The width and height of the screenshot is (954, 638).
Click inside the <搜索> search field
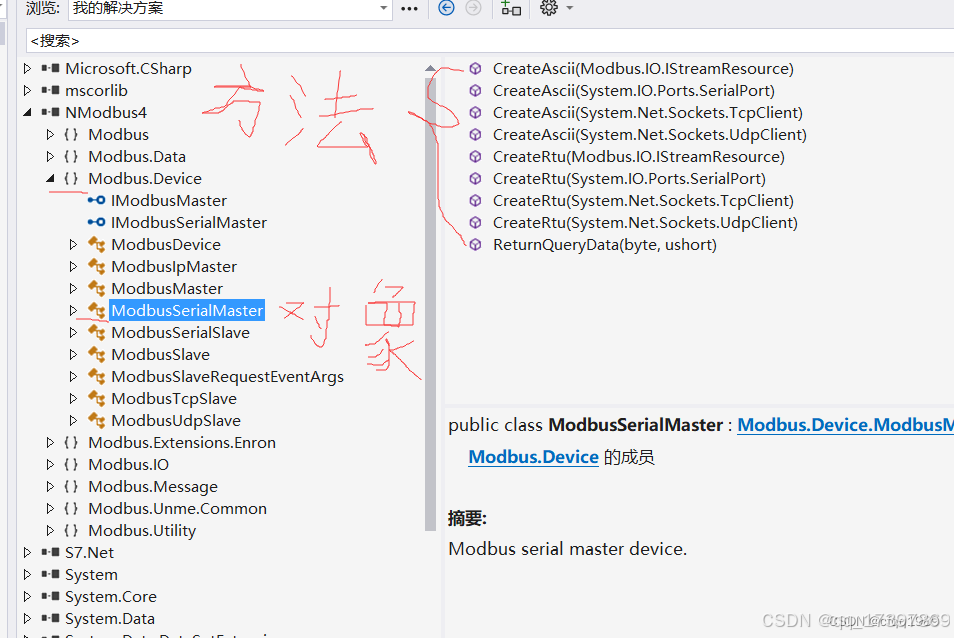click(200, 40)
